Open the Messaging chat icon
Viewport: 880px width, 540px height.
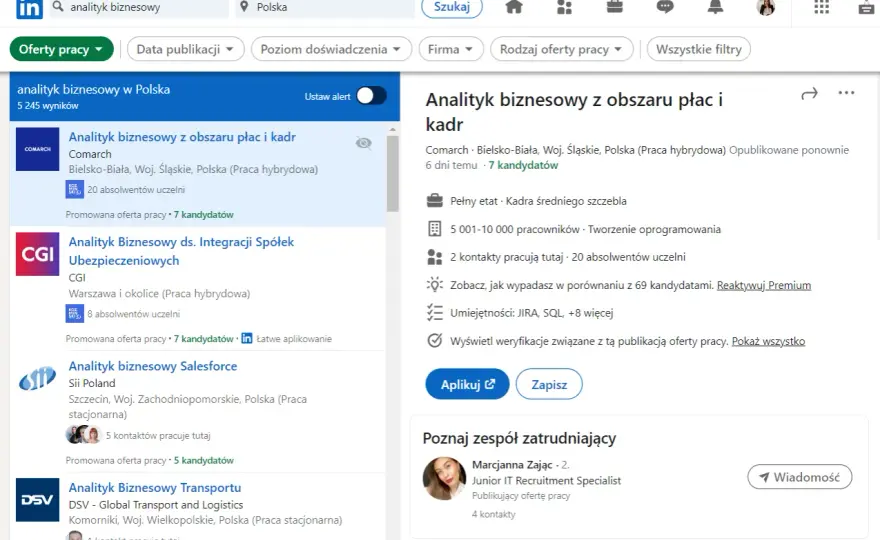coord(665,7)
